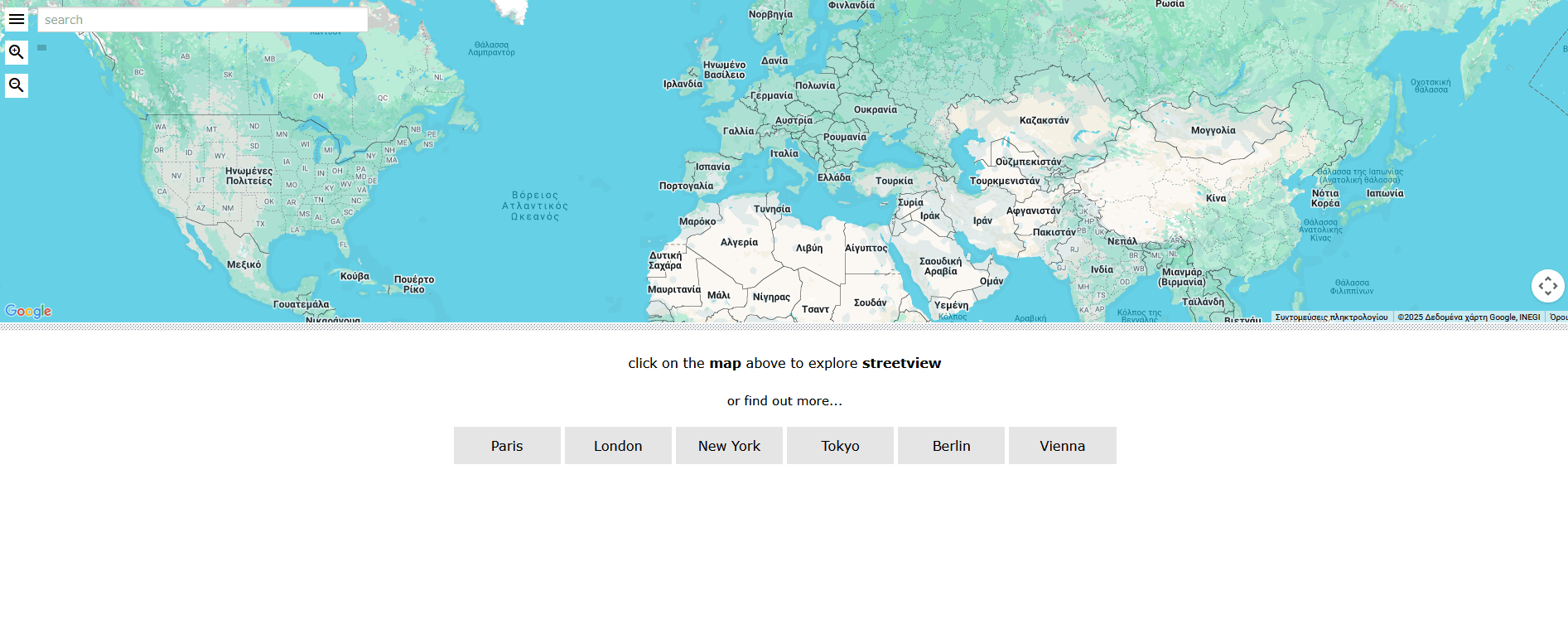Click the small gray marker below search box

[x=41, y=48]
